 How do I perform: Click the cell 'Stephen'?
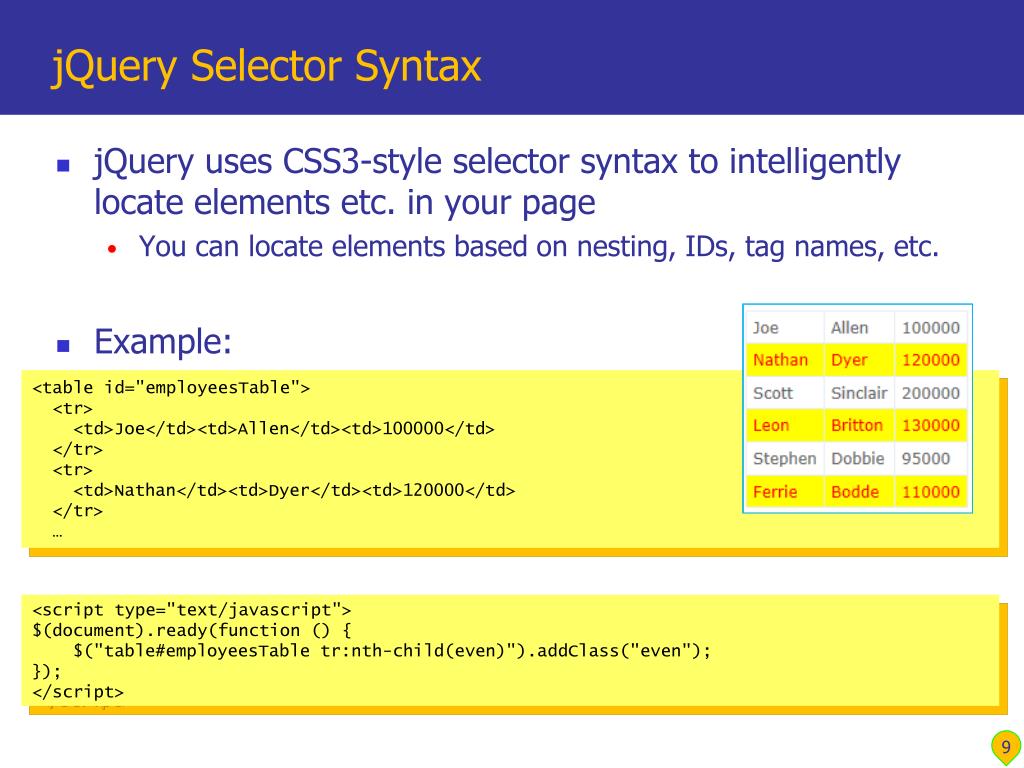click(x=784, y=458)
